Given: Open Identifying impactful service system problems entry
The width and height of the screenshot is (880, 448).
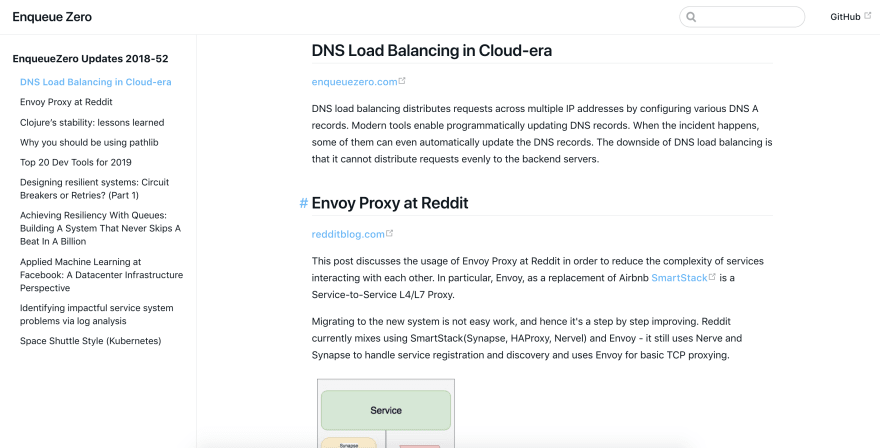Looking at the screenshot, I should click(x=97, y=314).
